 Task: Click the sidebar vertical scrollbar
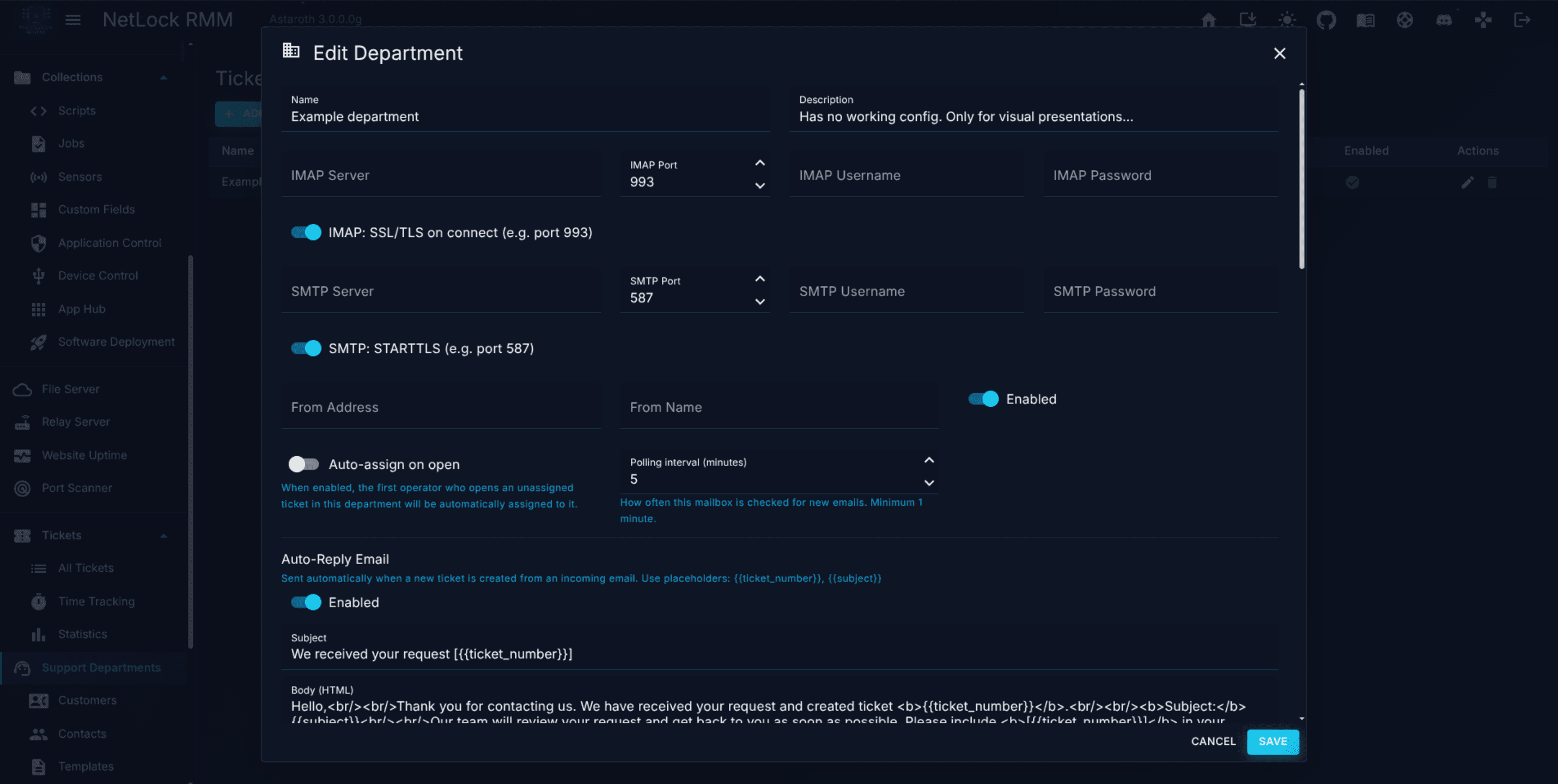(191, 451)
